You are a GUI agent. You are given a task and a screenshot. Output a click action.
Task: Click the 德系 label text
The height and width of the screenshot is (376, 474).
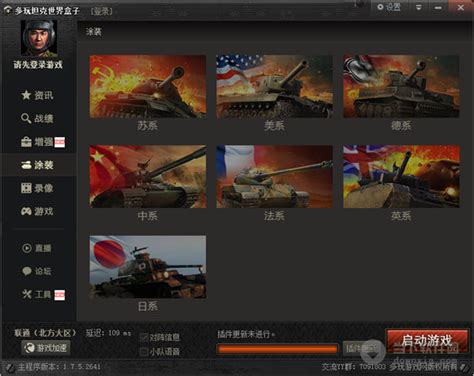pyautogui.click(x=401, y=126)
